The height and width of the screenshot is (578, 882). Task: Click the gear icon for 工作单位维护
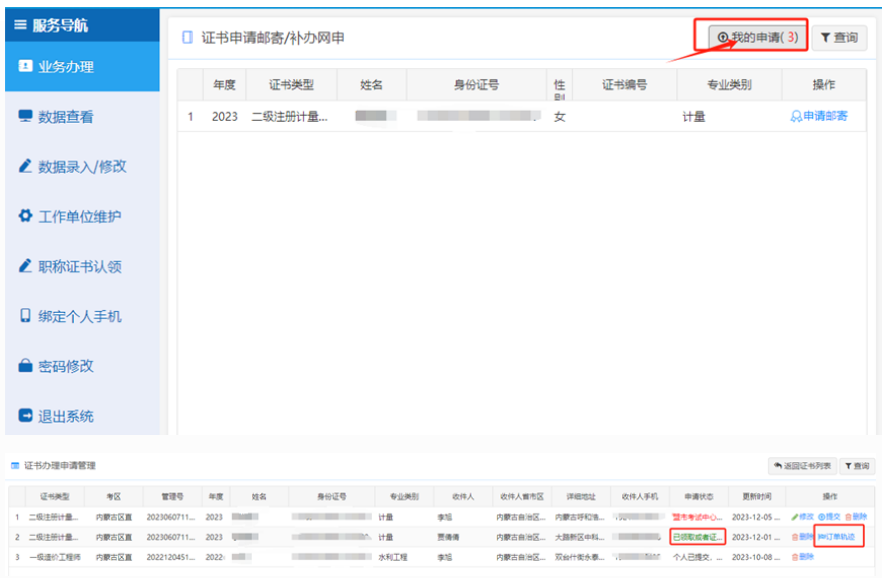coord(26,217)
